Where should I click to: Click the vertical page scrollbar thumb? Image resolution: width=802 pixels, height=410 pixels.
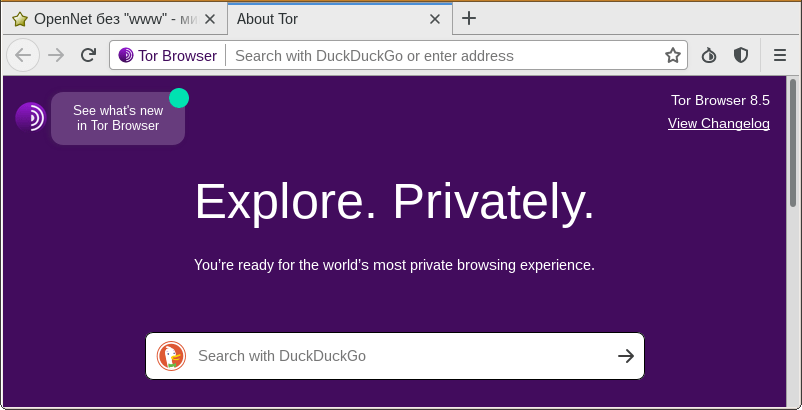tap(793, 142)
